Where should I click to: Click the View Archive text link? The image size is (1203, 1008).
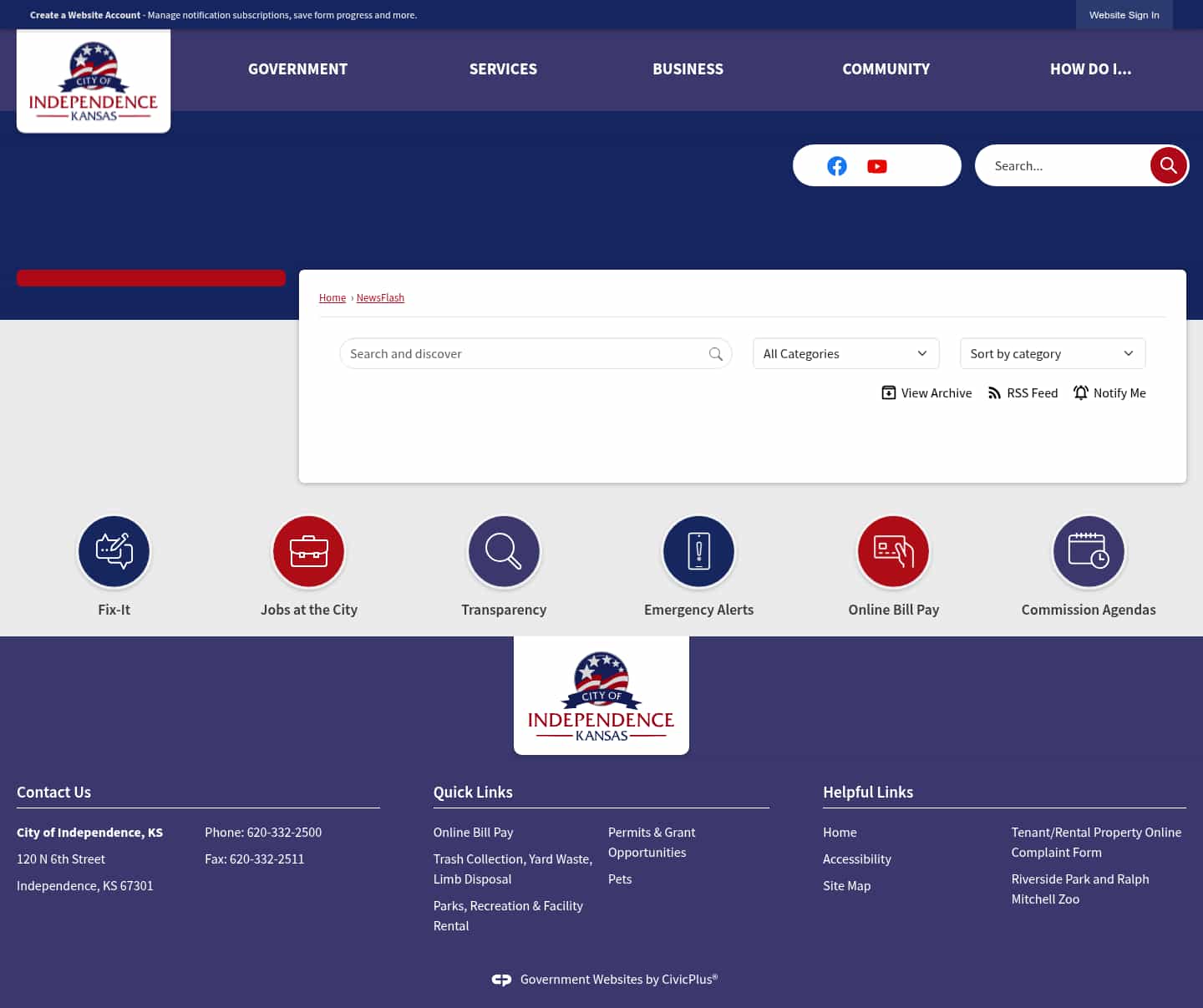[937, 393]
